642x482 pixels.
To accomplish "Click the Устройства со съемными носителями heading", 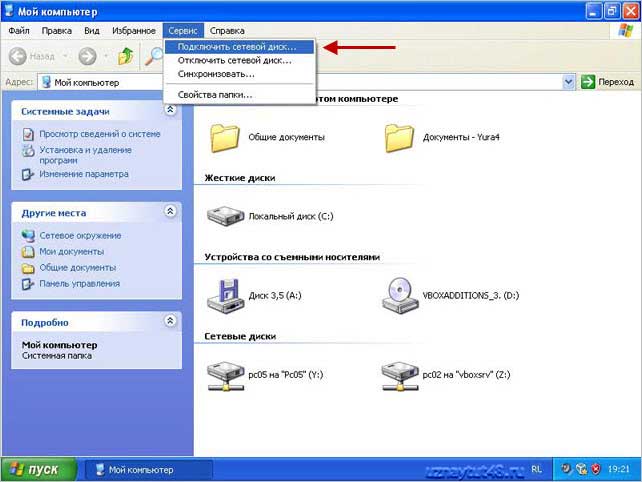I will pos(292,257).
